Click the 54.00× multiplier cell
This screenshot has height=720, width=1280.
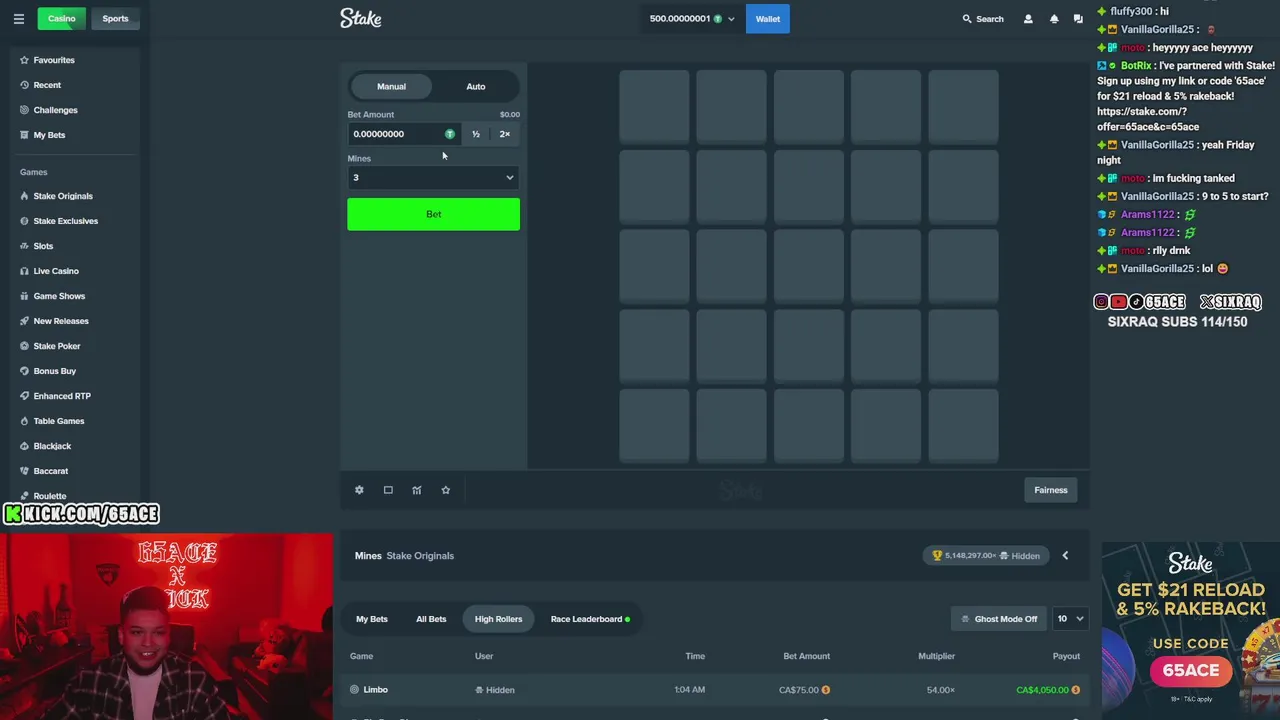pyautogui.click(x=940, y=690)
